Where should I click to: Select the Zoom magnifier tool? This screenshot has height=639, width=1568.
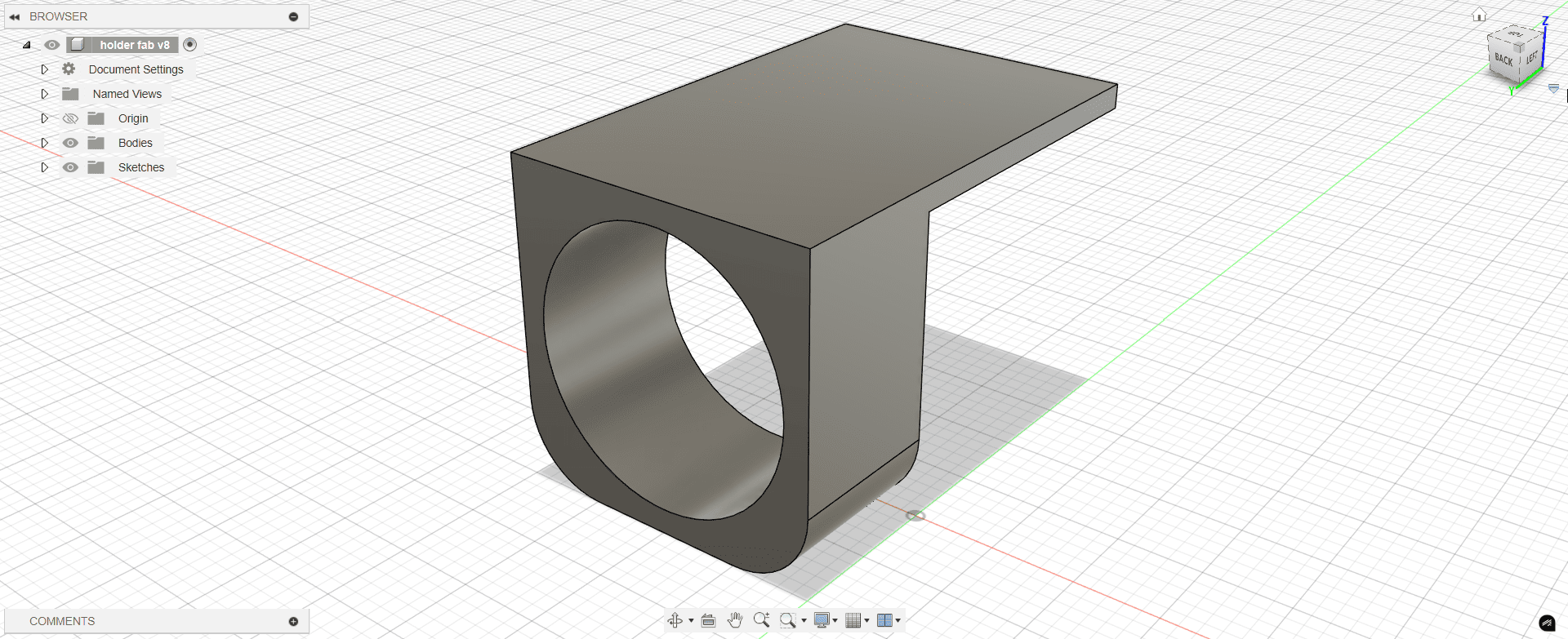coord(761,620)
